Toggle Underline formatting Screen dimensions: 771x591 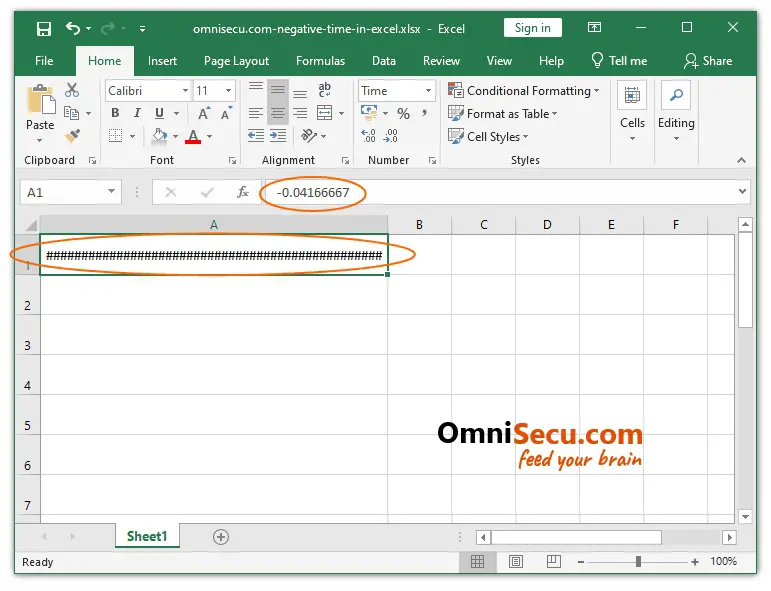click(x=159, y=113)
